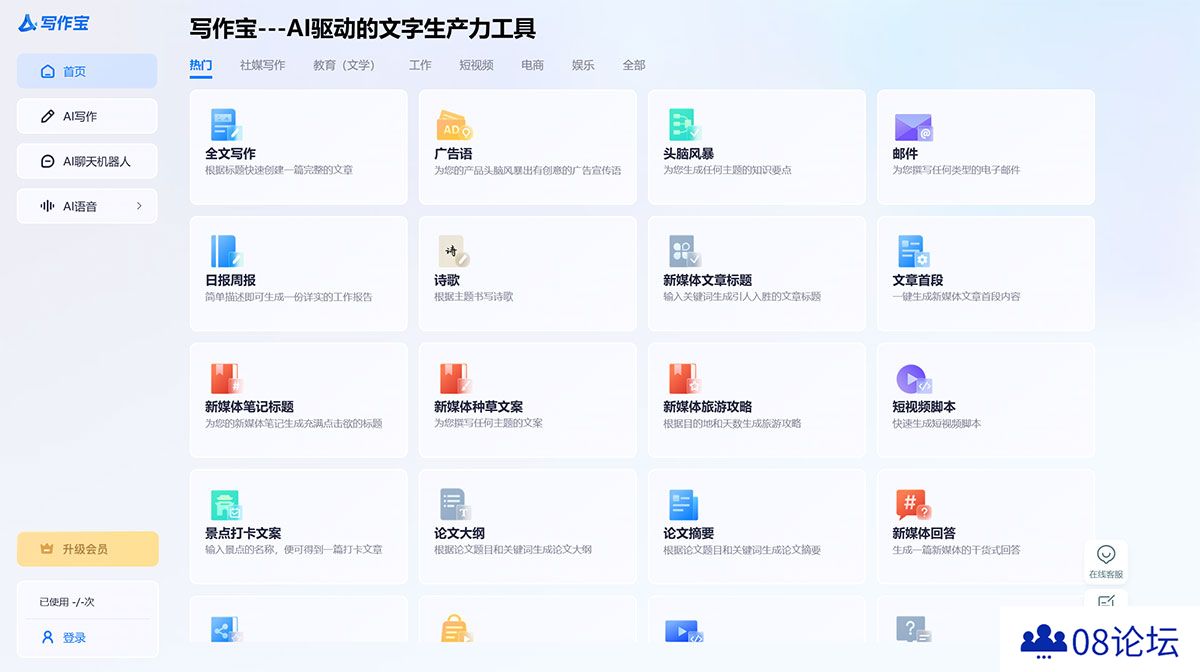
Task: Select the 新媒体旅游攻略 icon
Action: coord(684,378)
